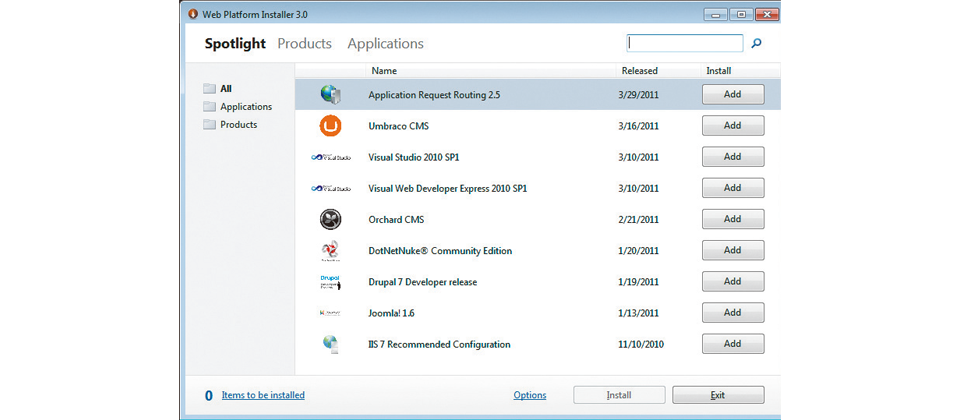
Task: Click the Orchard CMS round icon
Action: [x=331, y=219]
